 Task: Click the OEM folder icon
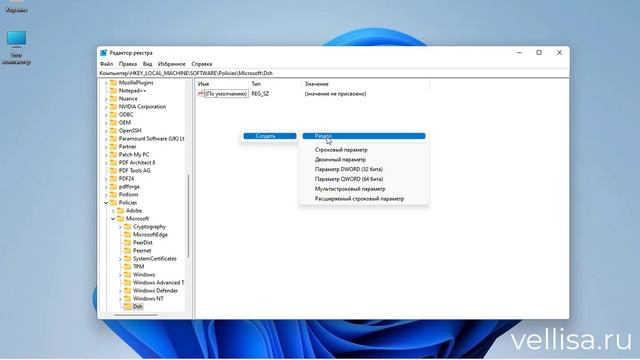tap(113, 123)
